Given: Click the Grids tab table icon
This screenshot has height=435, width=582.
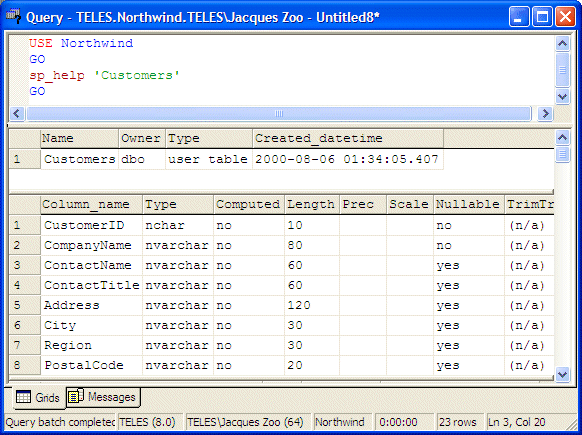Looking at the screenshot, I should click(x=23, y=397).
